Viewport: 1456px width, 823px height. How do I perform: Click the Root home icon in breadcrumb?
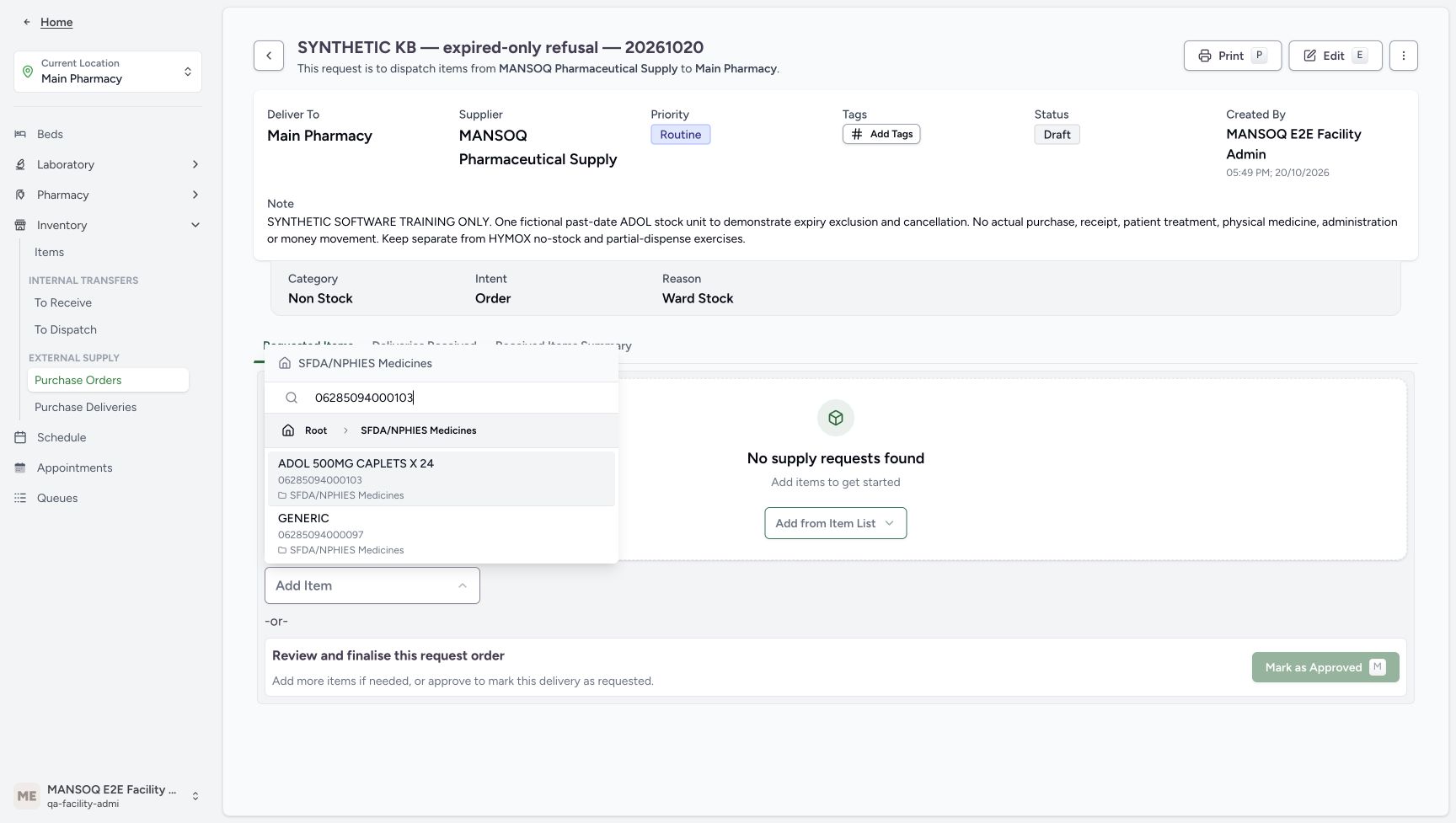pos(288,430)
